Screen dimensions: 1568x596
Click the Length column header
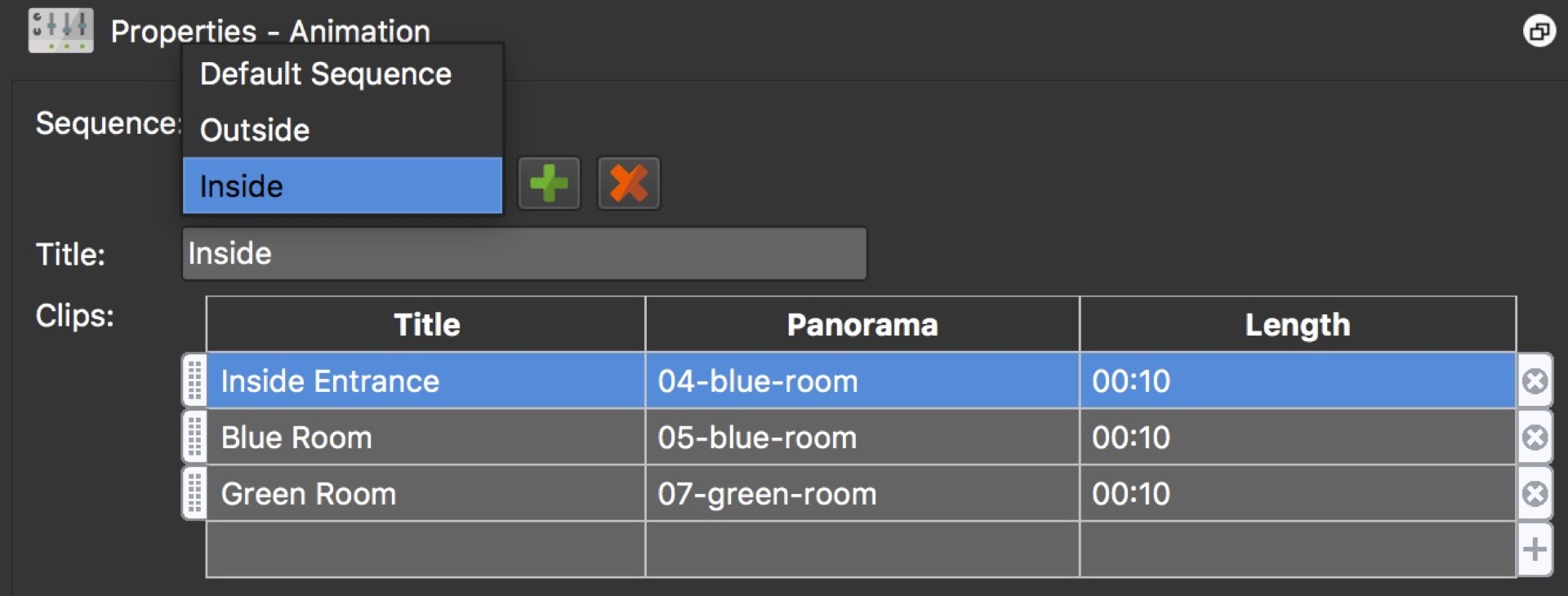tap(1298, 324)
